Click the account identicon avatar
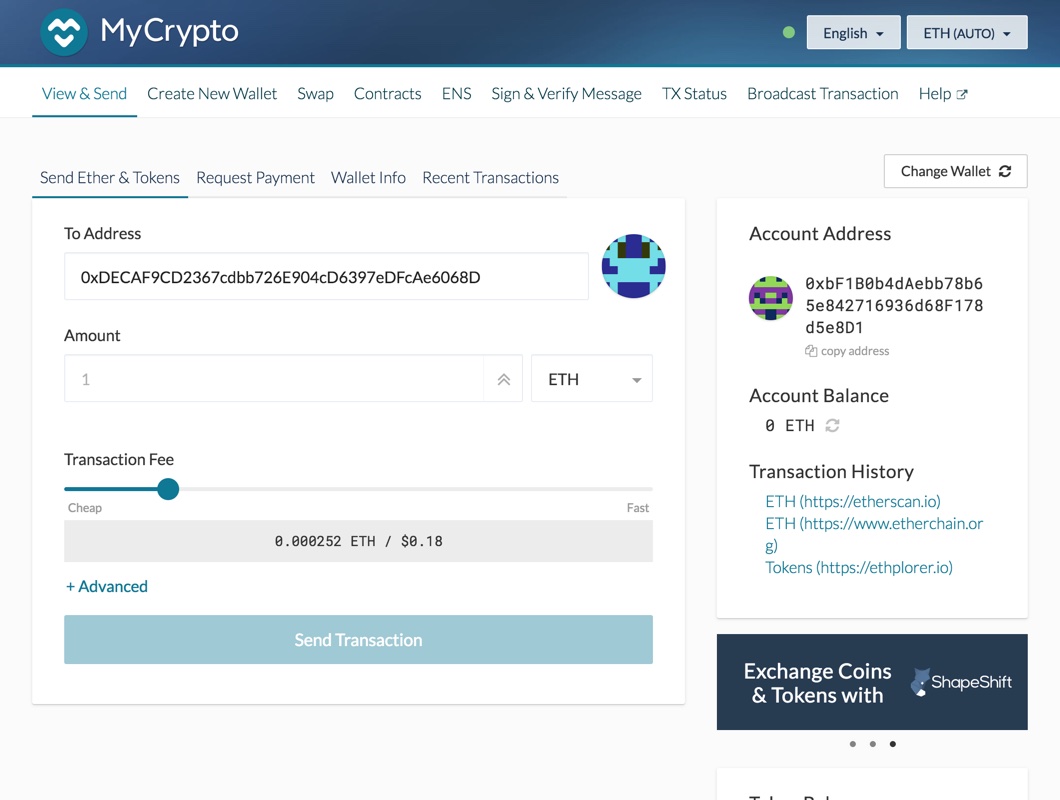 770,299
